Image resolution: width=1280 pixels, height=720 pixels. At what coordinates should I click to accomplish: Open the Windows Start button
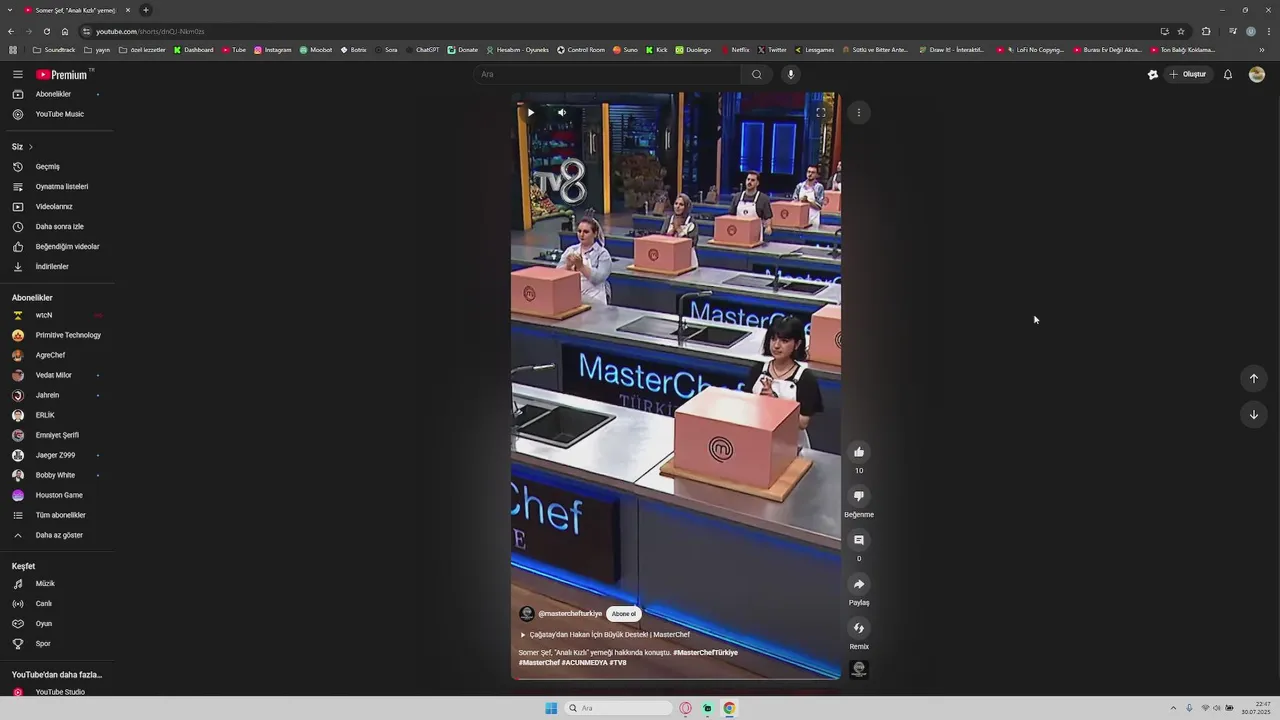tap(551, 708)
